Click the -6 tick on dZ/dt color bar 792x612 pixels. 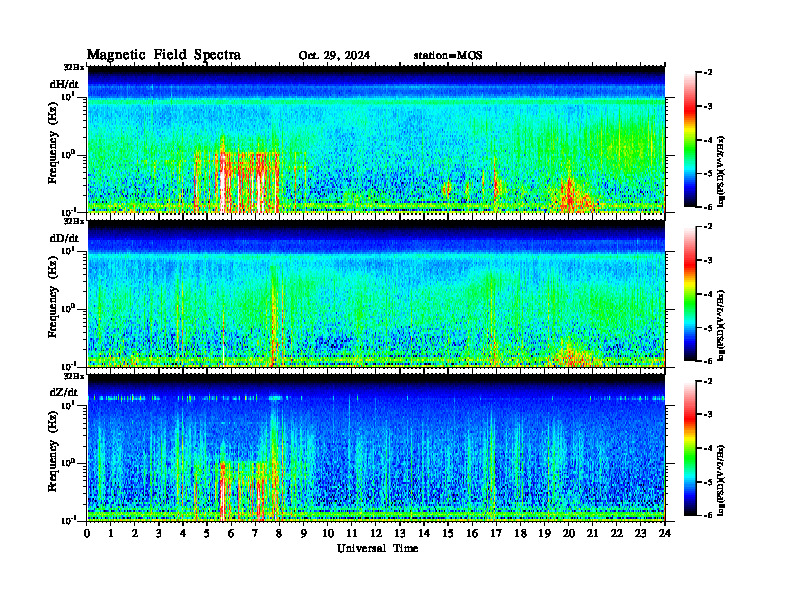point(708,515)
